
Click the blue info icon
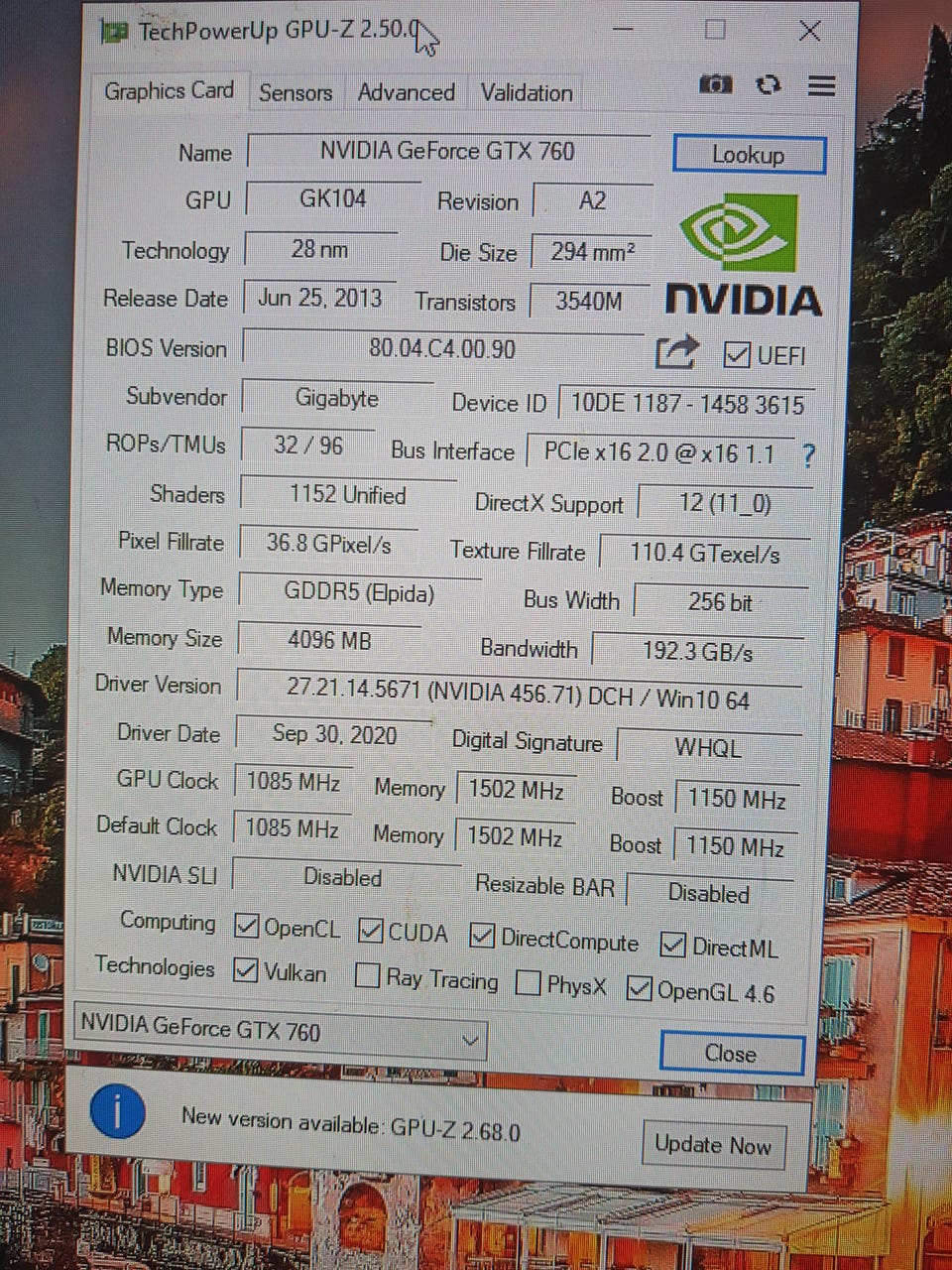[x=117, y=1112]
